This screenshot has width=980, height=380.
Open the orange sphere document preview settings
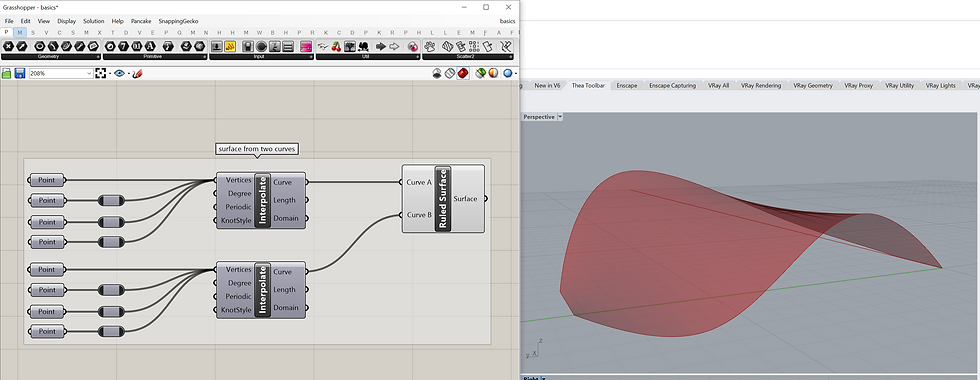click(493, 73)
